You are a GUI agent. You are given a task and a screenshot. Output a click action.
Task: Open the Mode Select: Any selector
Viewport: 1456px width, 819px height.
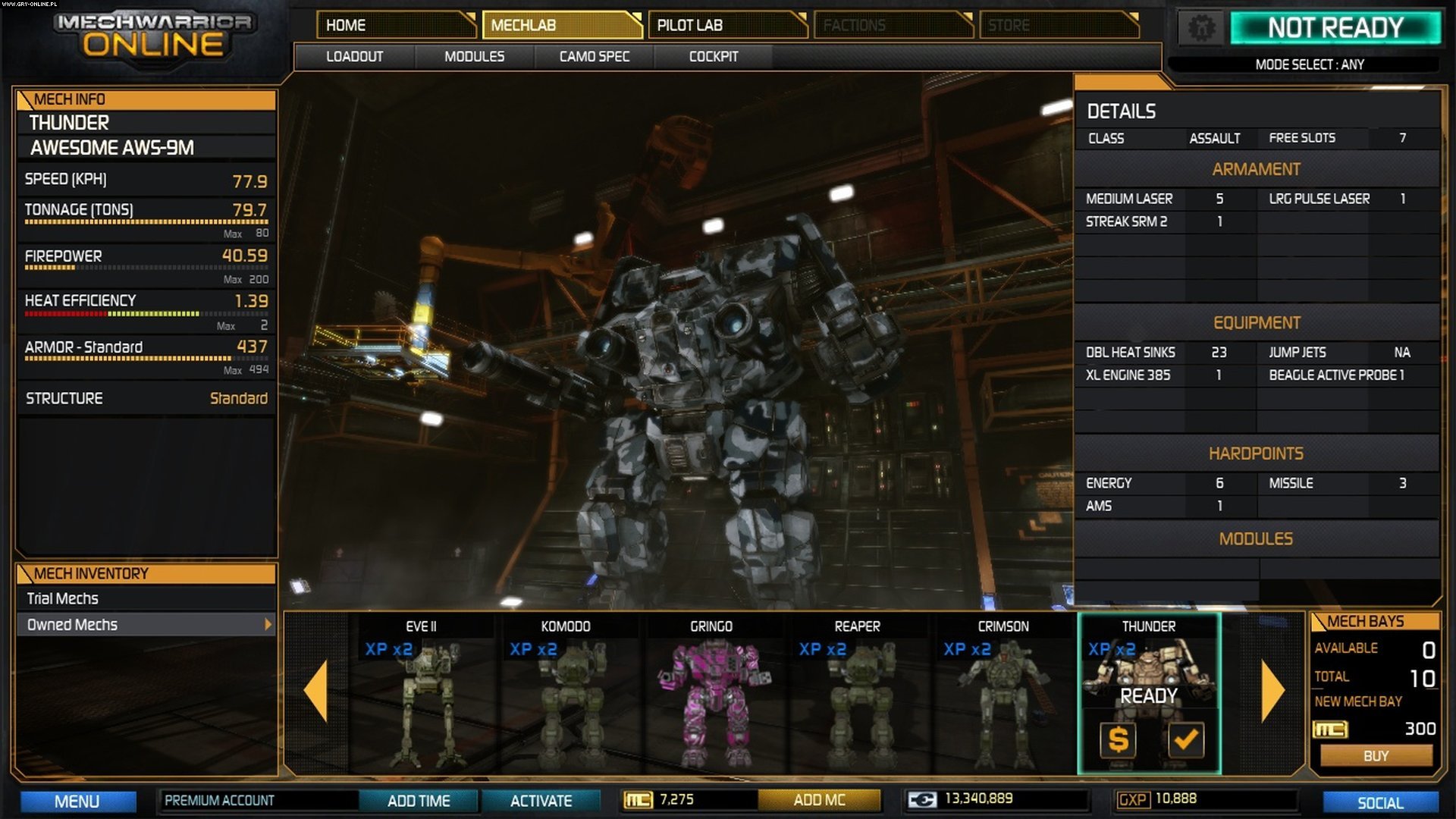[1309, 64]
